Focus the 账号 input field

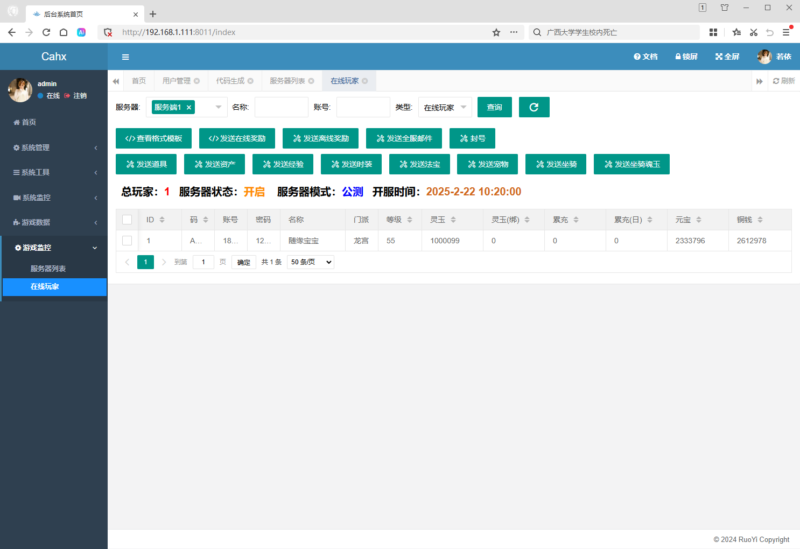363,107
